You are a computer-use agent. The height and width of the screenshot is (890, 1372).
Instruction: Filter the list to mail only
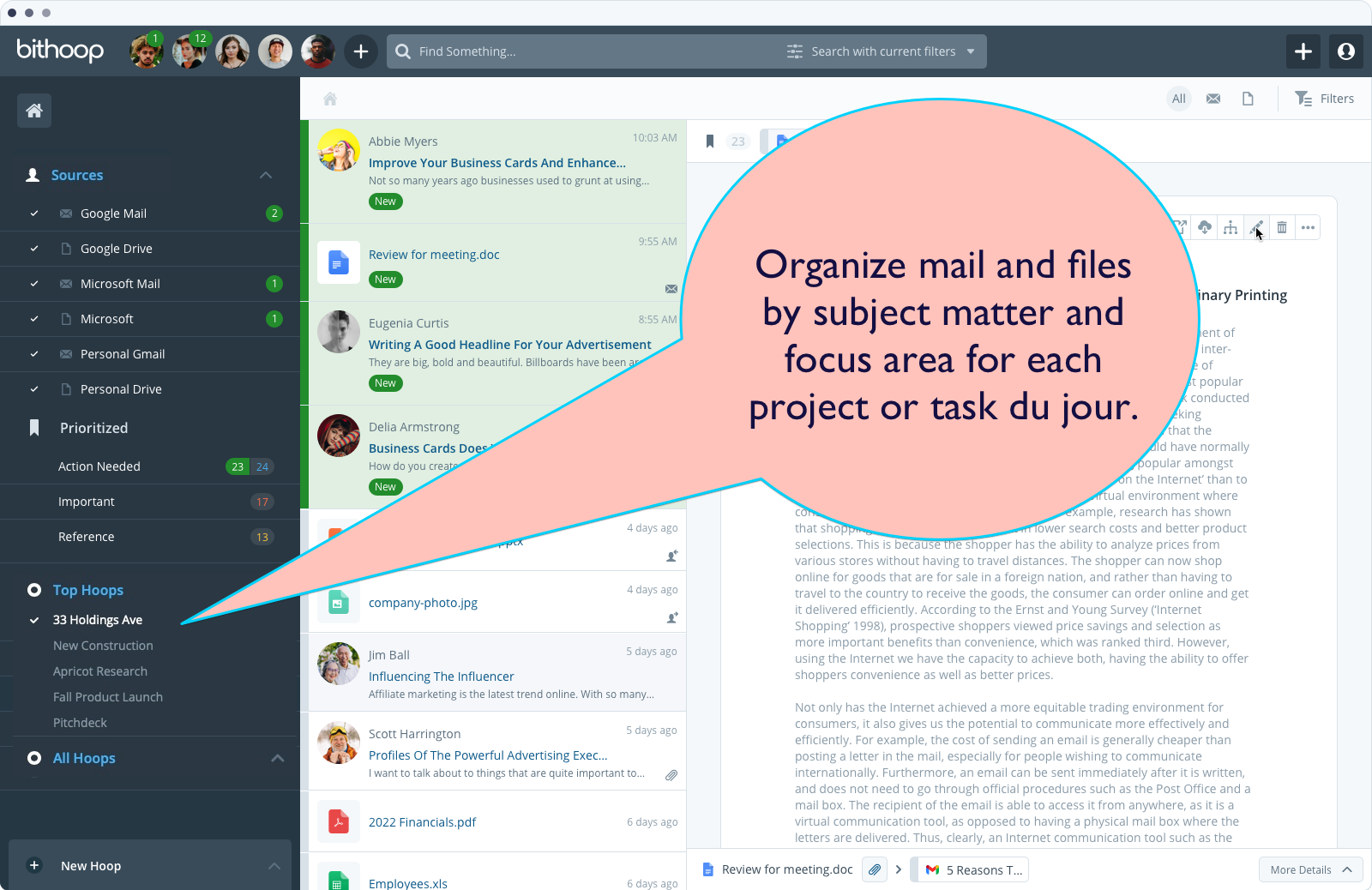[1213, 99]
